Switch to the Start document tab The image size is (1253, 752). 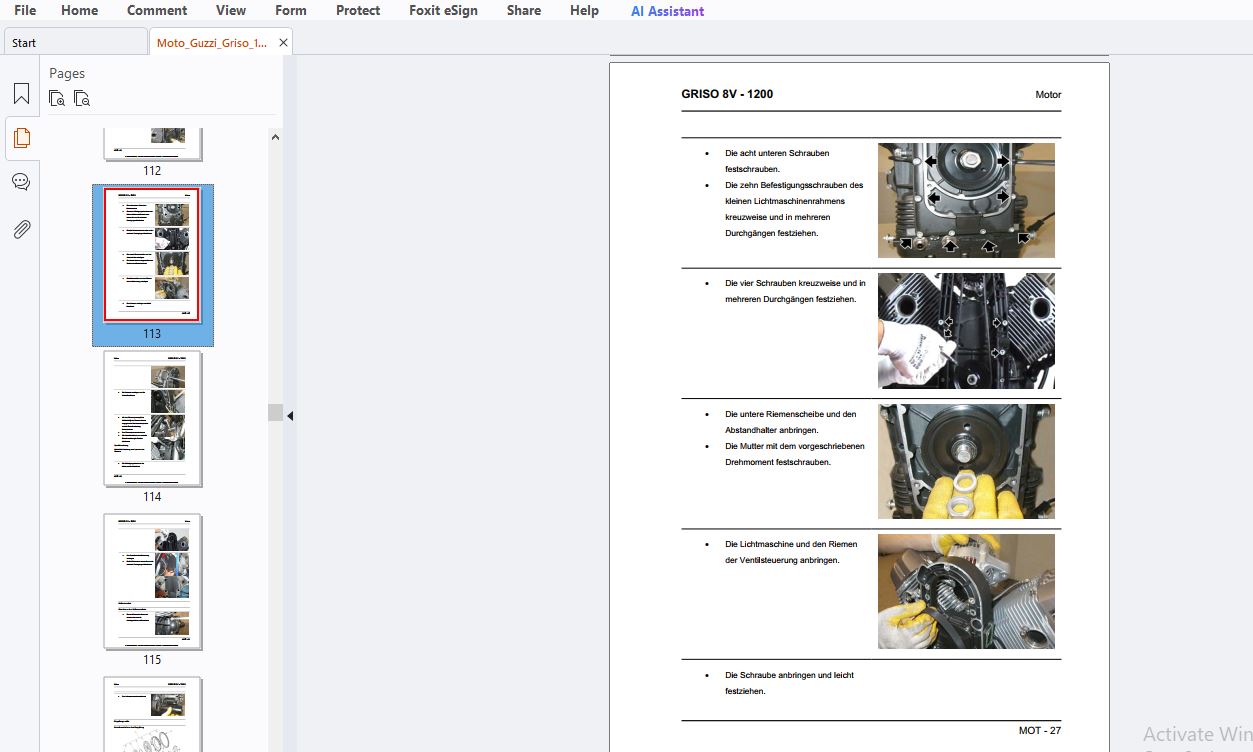tap(76, 43)
